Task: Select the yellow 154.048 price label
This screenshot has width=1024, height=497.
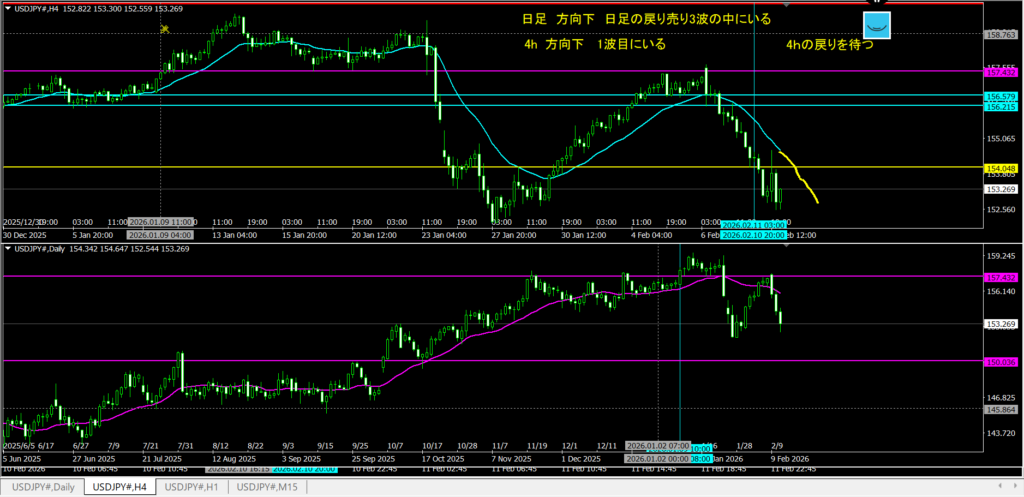Action: coord(1001,168)
